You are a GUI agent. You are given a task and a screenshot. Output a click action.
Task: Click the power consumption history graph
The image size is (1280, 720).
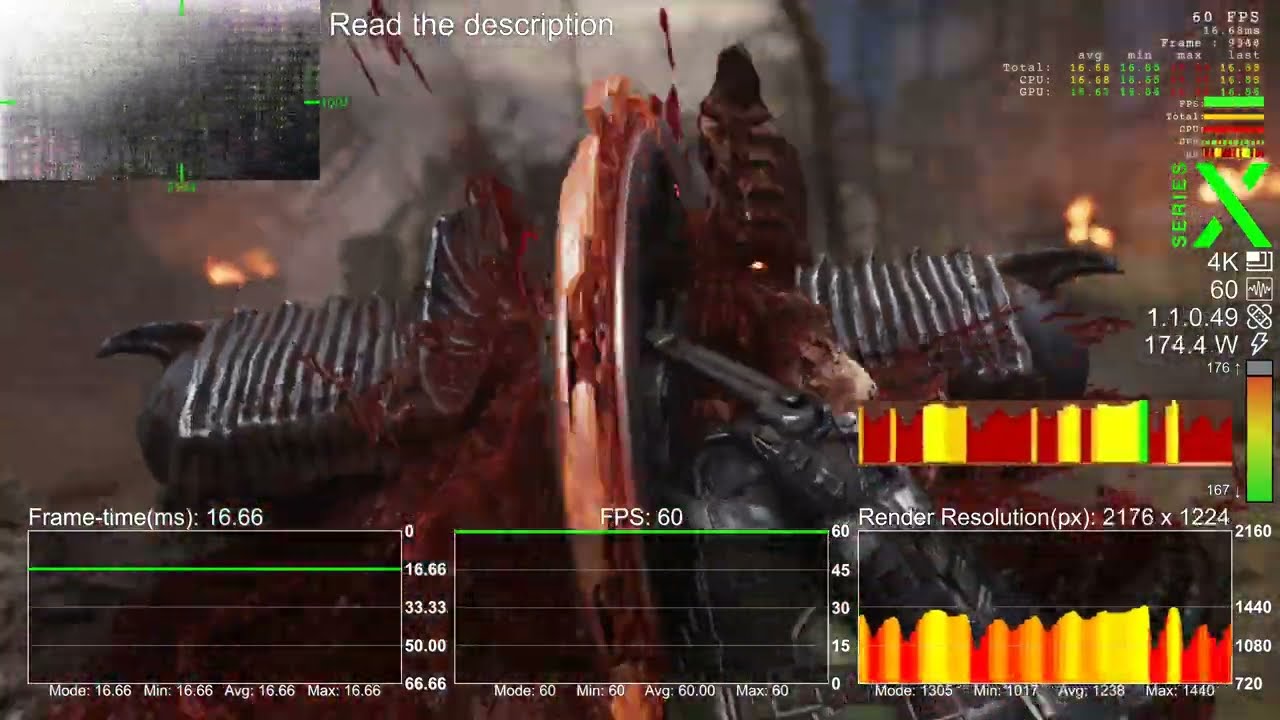click(x=1045, y=433)
